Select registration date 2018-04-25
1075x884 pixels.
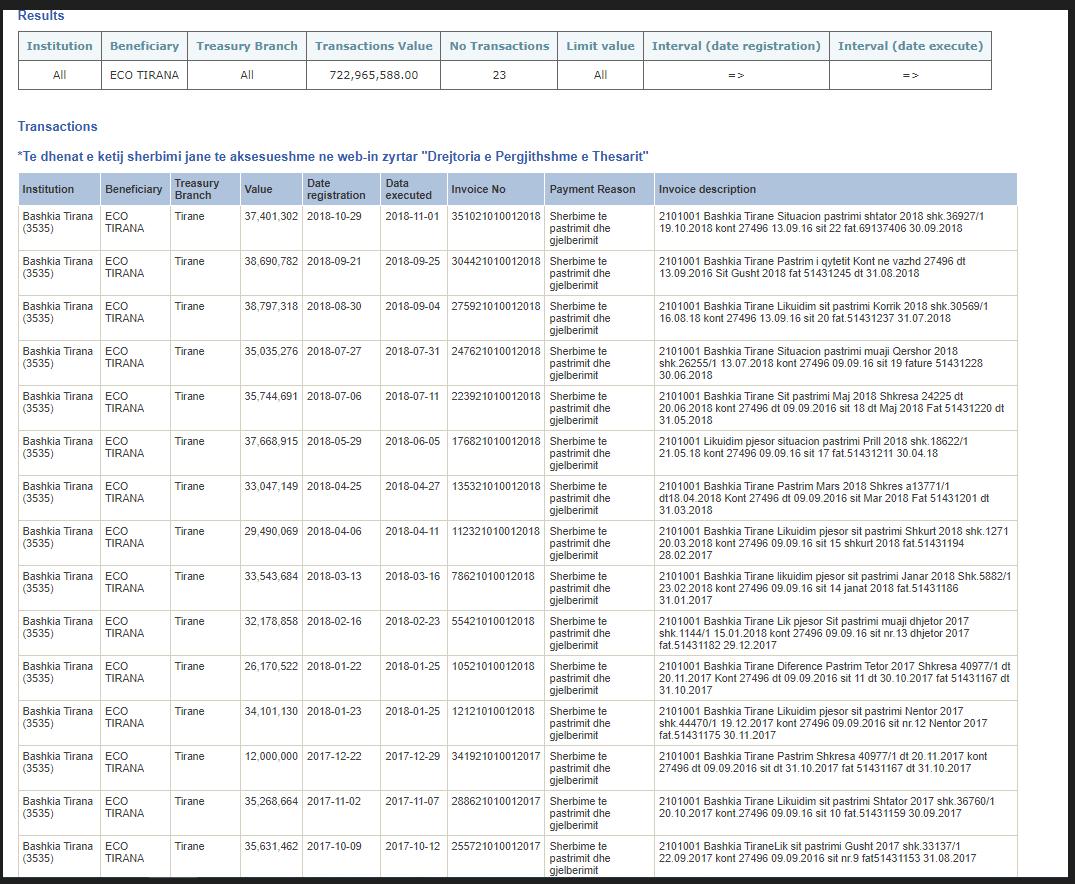pos(334,486)
